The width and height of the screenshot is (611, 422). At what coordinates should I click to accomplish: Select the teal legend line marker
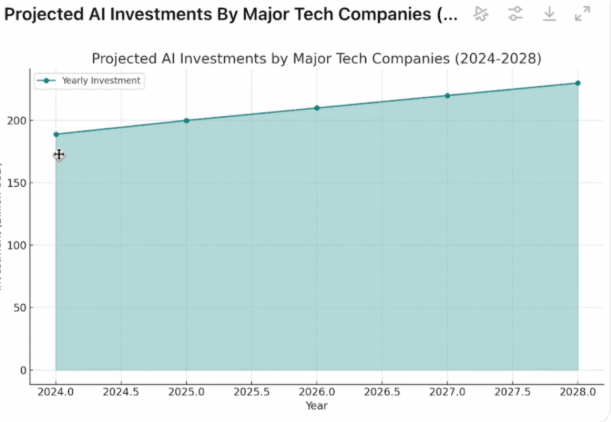(x=47, y=80)
